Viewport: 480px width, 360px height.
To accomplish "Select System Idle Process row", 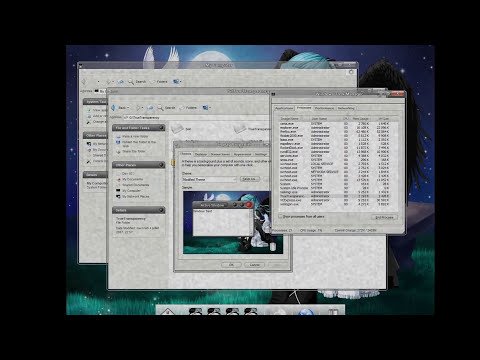I will 334,188.
